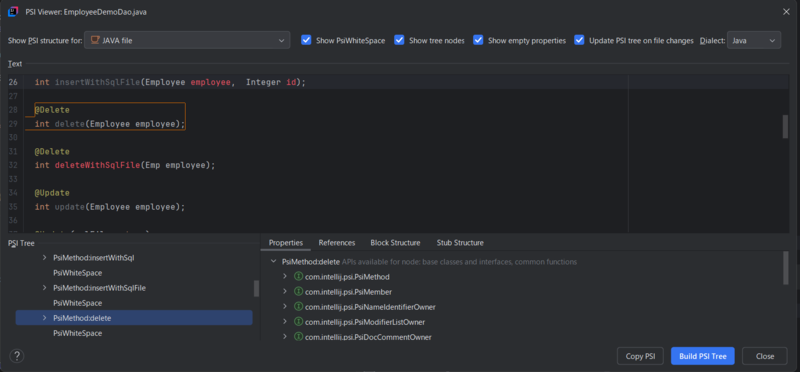The width and height of the screenshot is (800, 372).
Task: Click @Delete annotation on line 31
Action: (52, 152)
